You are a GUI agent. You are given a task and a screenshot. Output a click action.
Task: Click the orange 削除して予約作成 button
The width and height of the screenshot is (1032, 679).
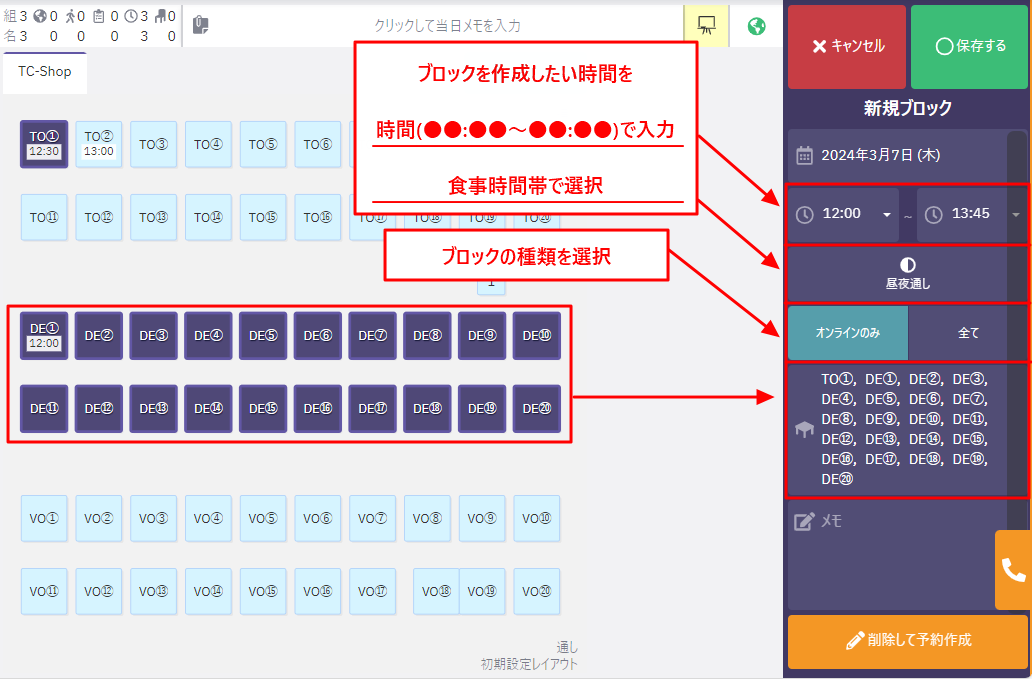tap(907, 640)
